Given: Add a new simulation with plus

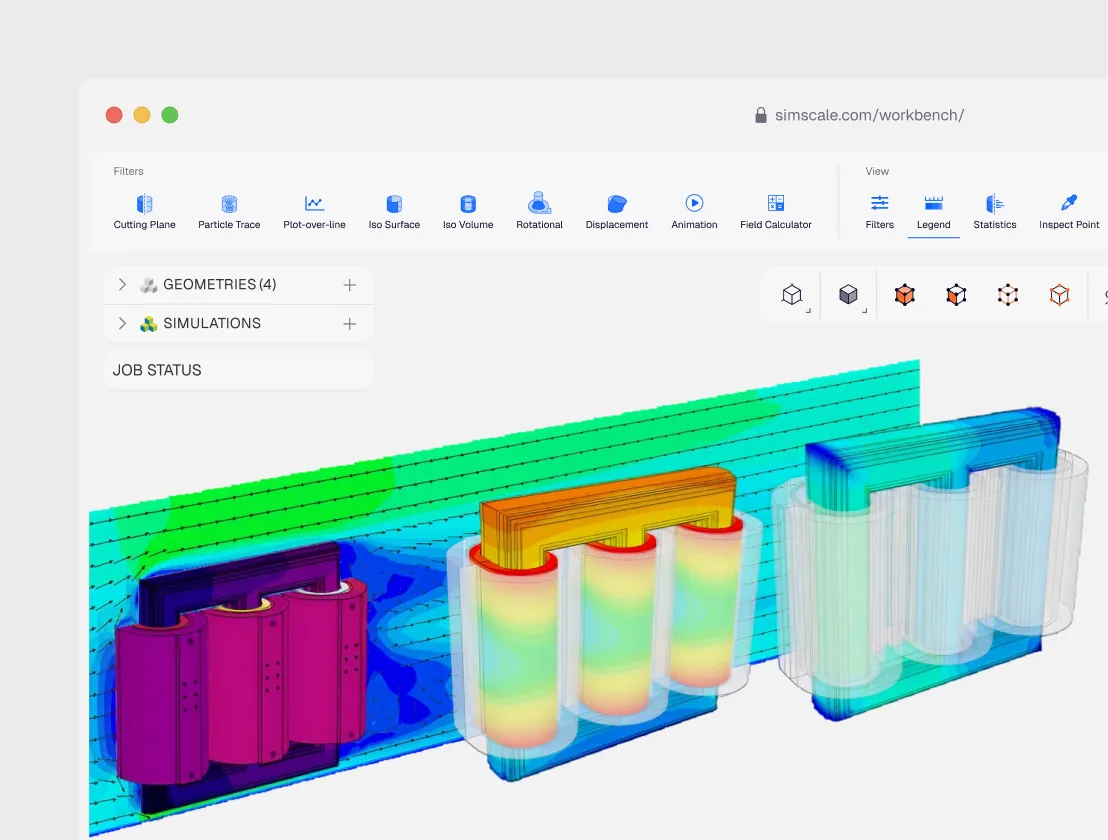Looking at the screenshot, I should click(x=349, y=324).
